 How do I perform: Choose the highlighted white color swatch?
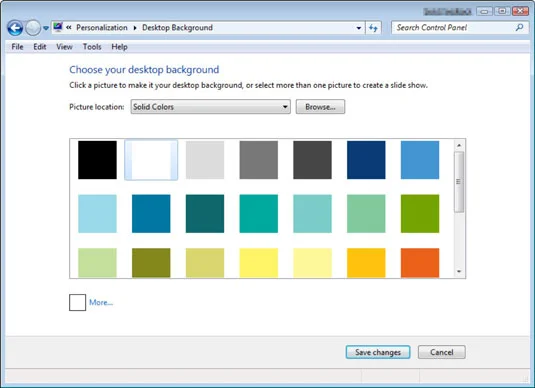tap(151, 160)
